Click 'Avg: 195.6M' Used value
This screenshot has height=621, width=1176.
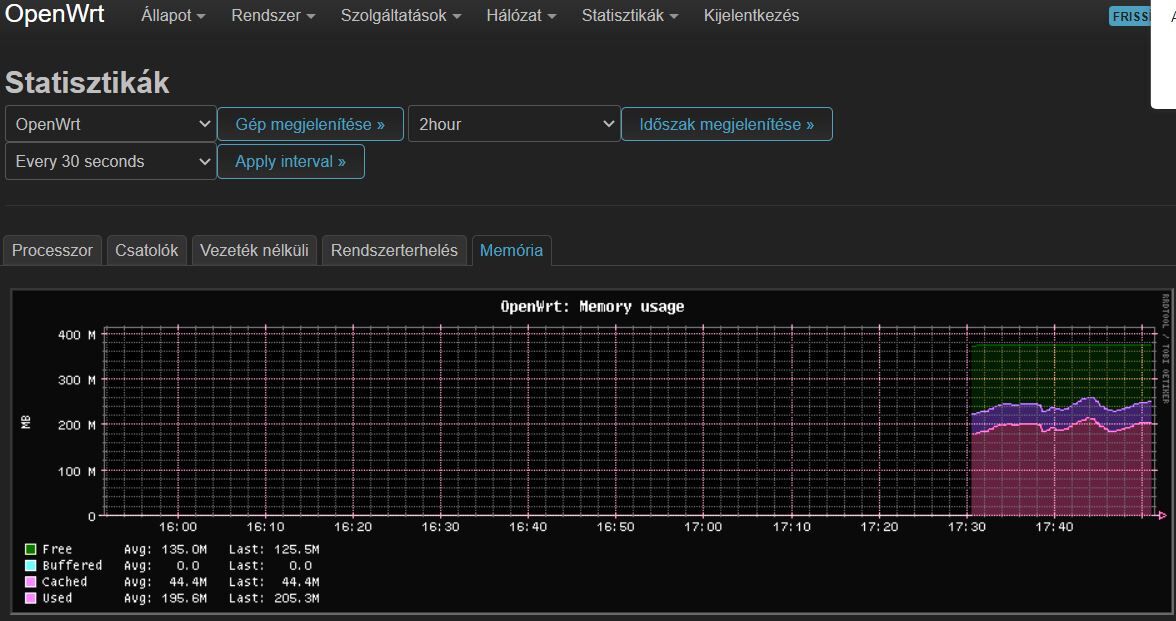pyautogui.click(x=165, y=598)
